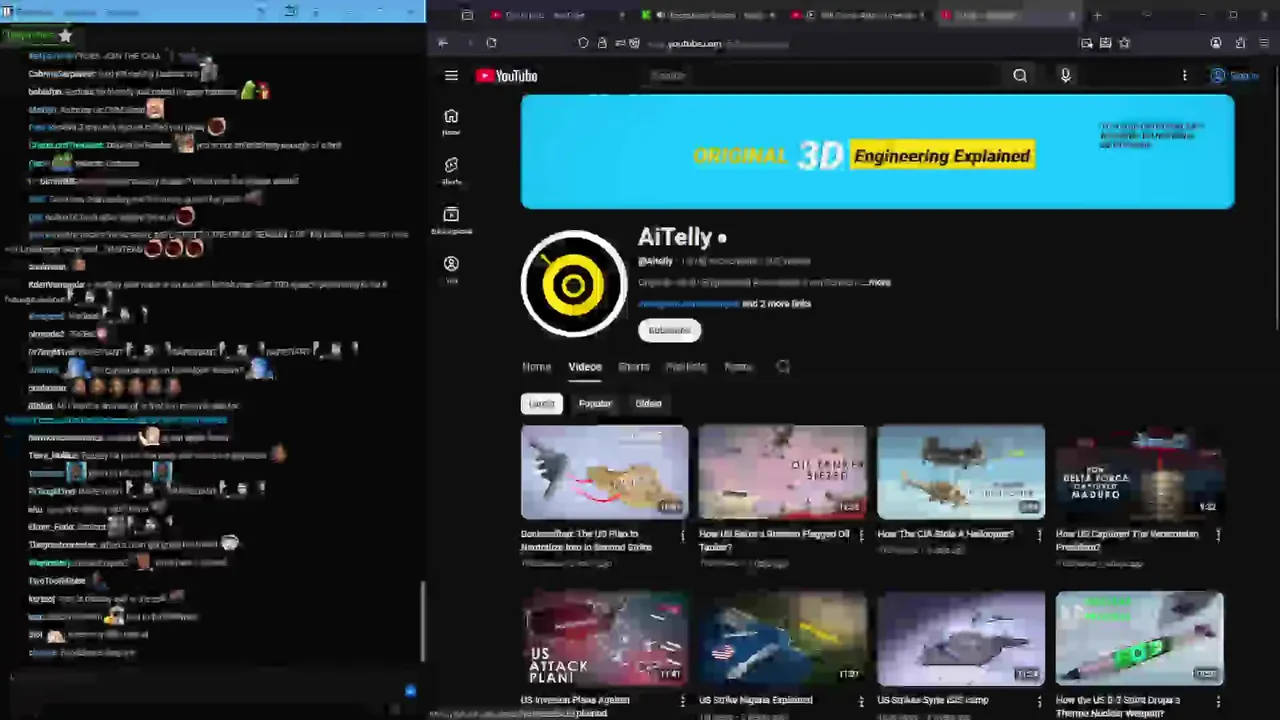Click the AiTelly channel avatar
The width and height of the screenshot is (1280, 720).
[x=574, y=285]
